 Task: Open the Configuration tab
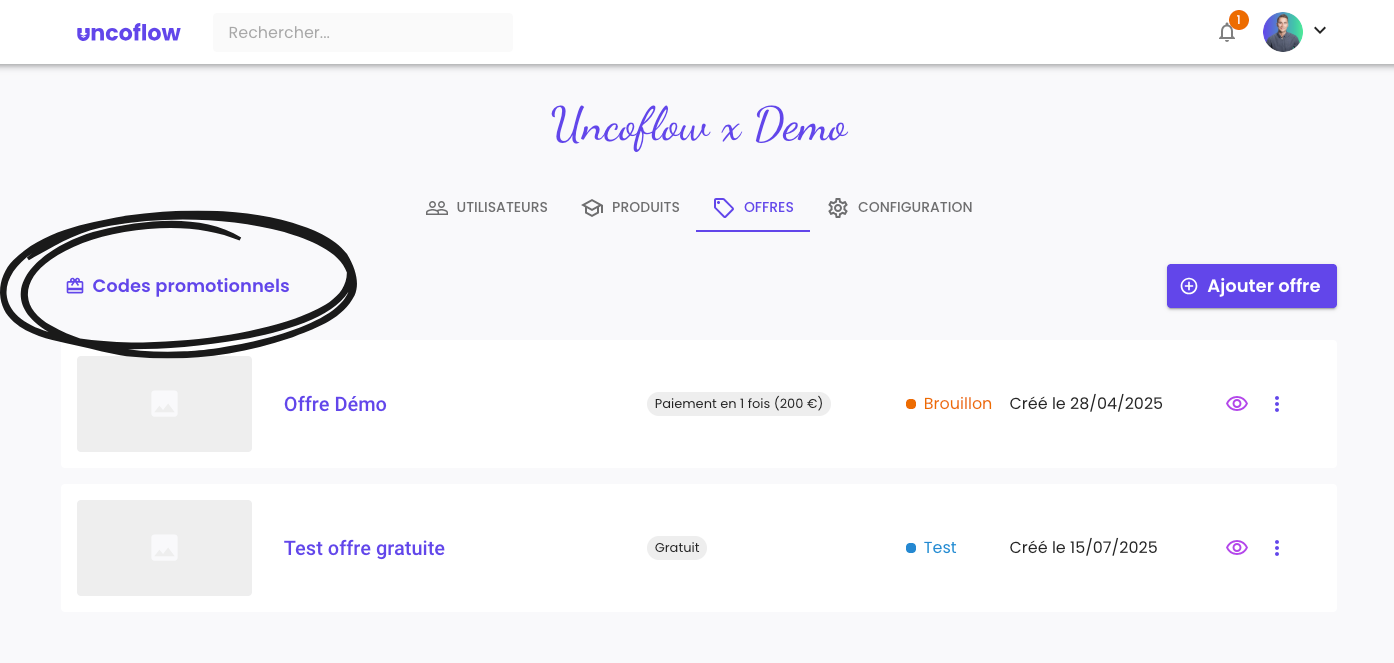point(900,207)
